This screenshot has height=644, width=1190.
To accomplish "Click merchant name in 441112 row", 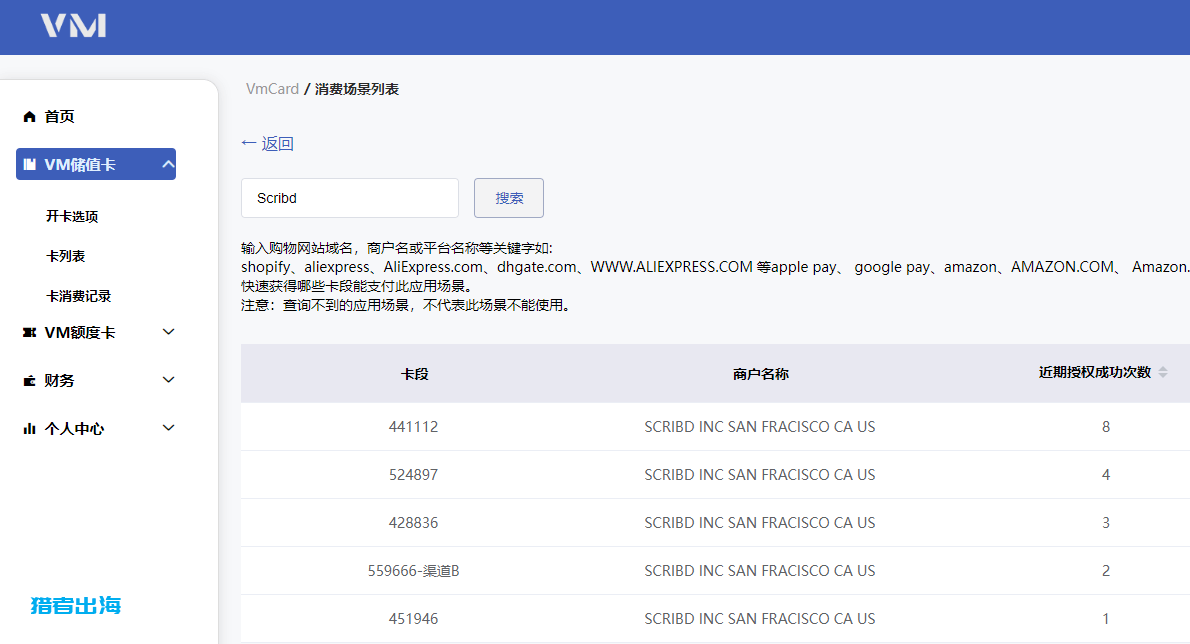I will (x=760, y=426).
